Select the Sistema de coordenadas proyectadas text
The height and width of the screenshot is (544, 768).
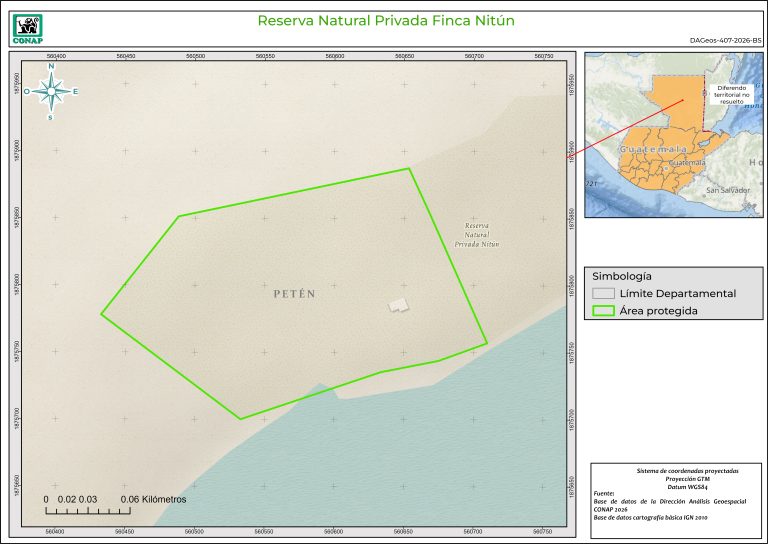674,469
